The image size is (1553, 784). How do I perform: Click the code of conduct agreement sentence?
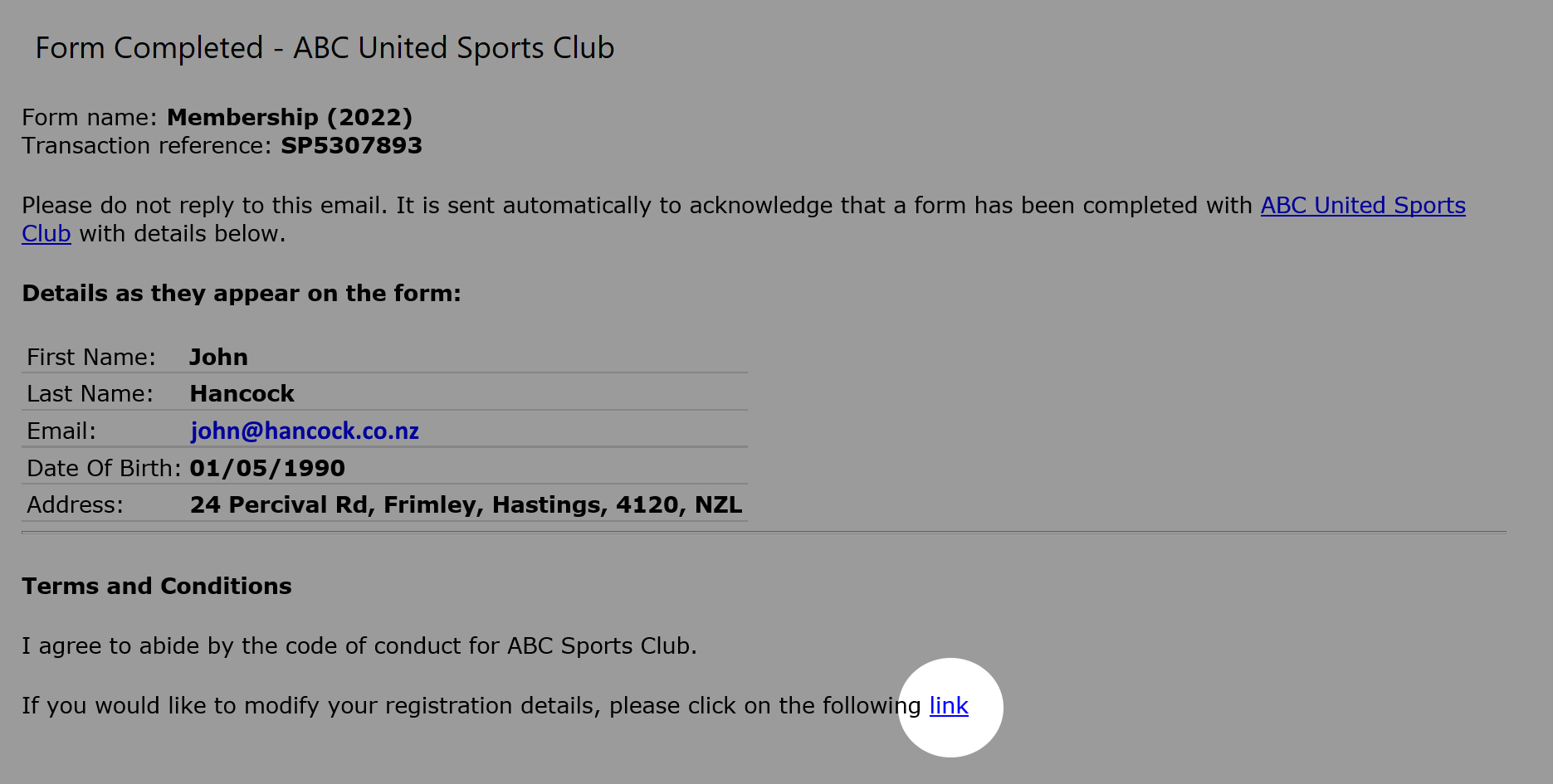click(x=359, y=646)
